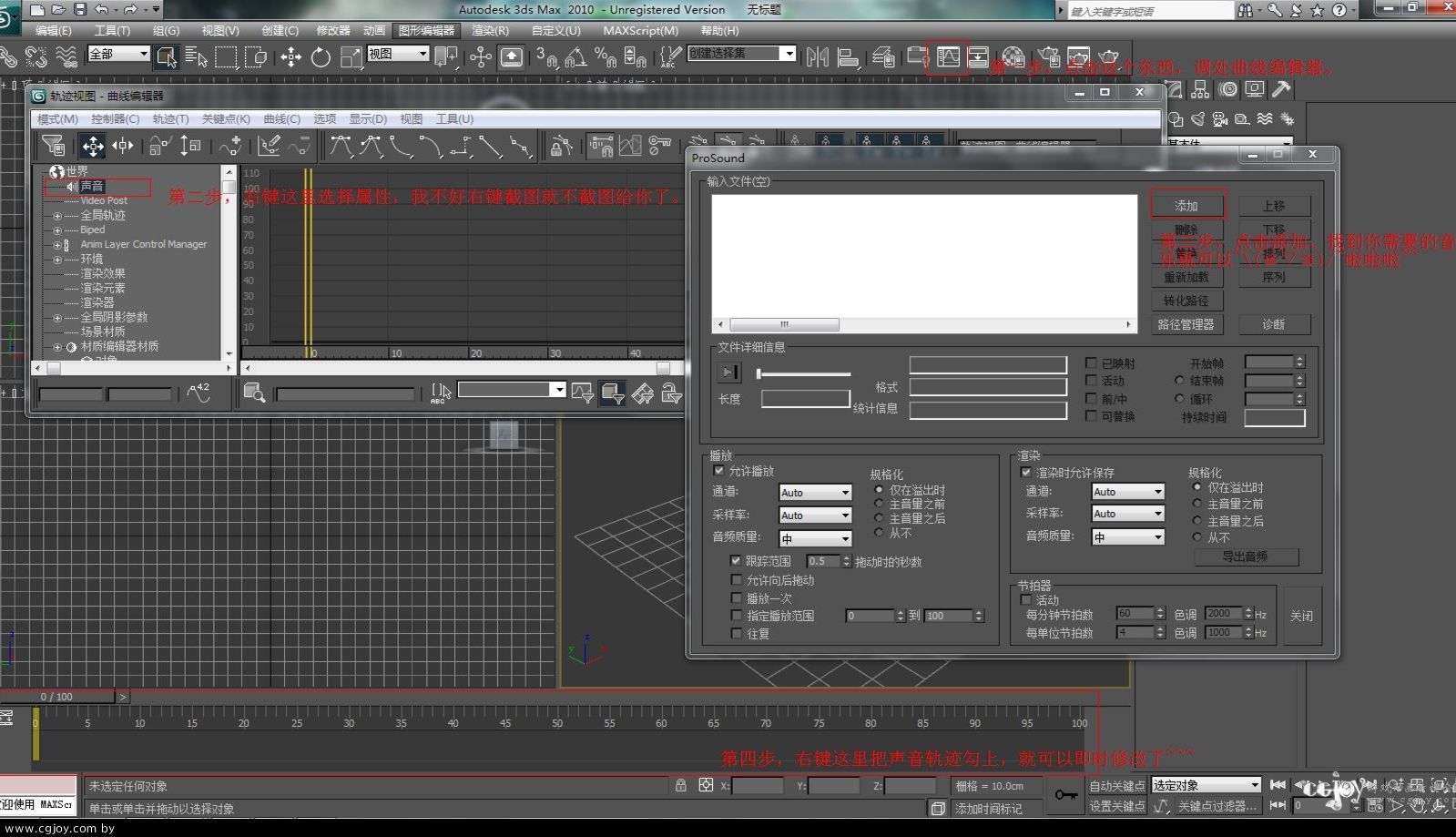
Task: Click 上移 button in ProSound
Action: pos(1273,206)
